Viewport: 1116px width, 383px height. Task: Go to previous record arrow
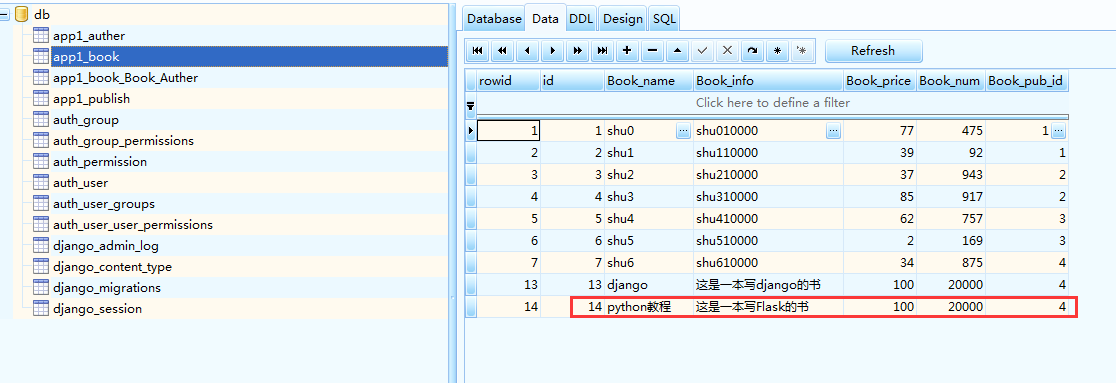click(527, 51)
